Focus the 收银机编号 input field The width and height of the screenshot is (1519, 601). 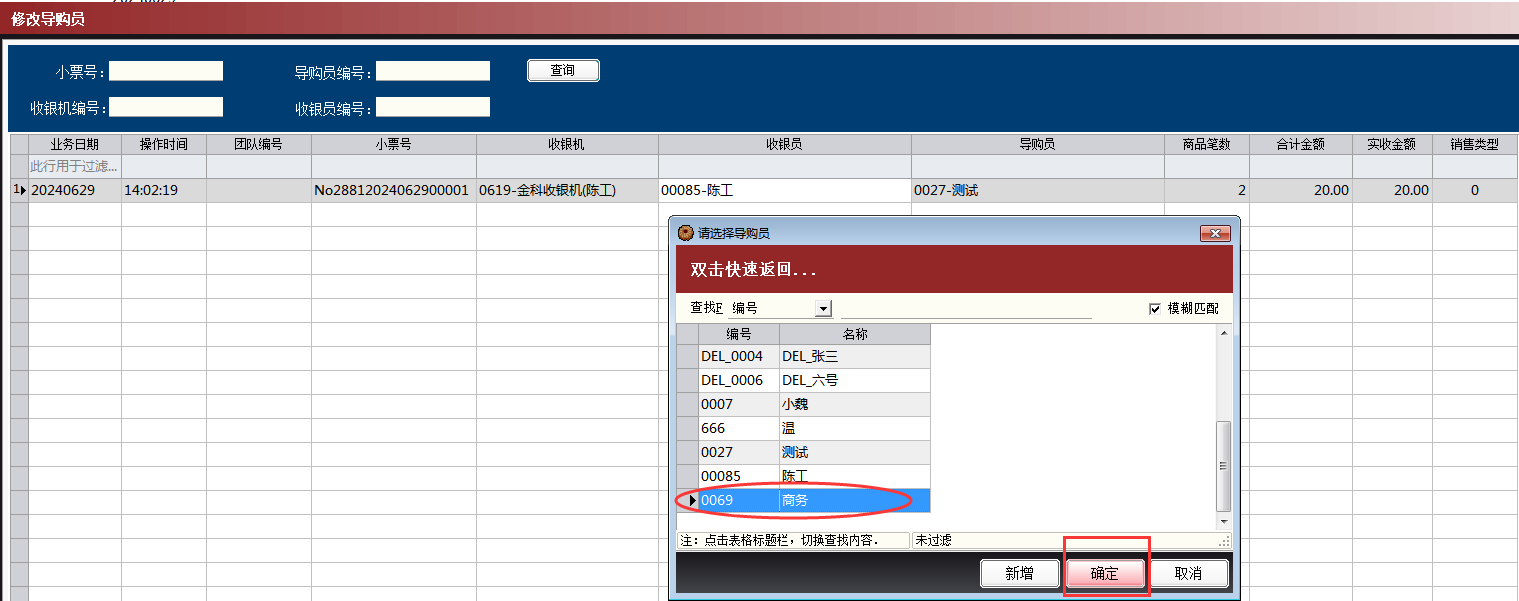click(x=166, y=107)
